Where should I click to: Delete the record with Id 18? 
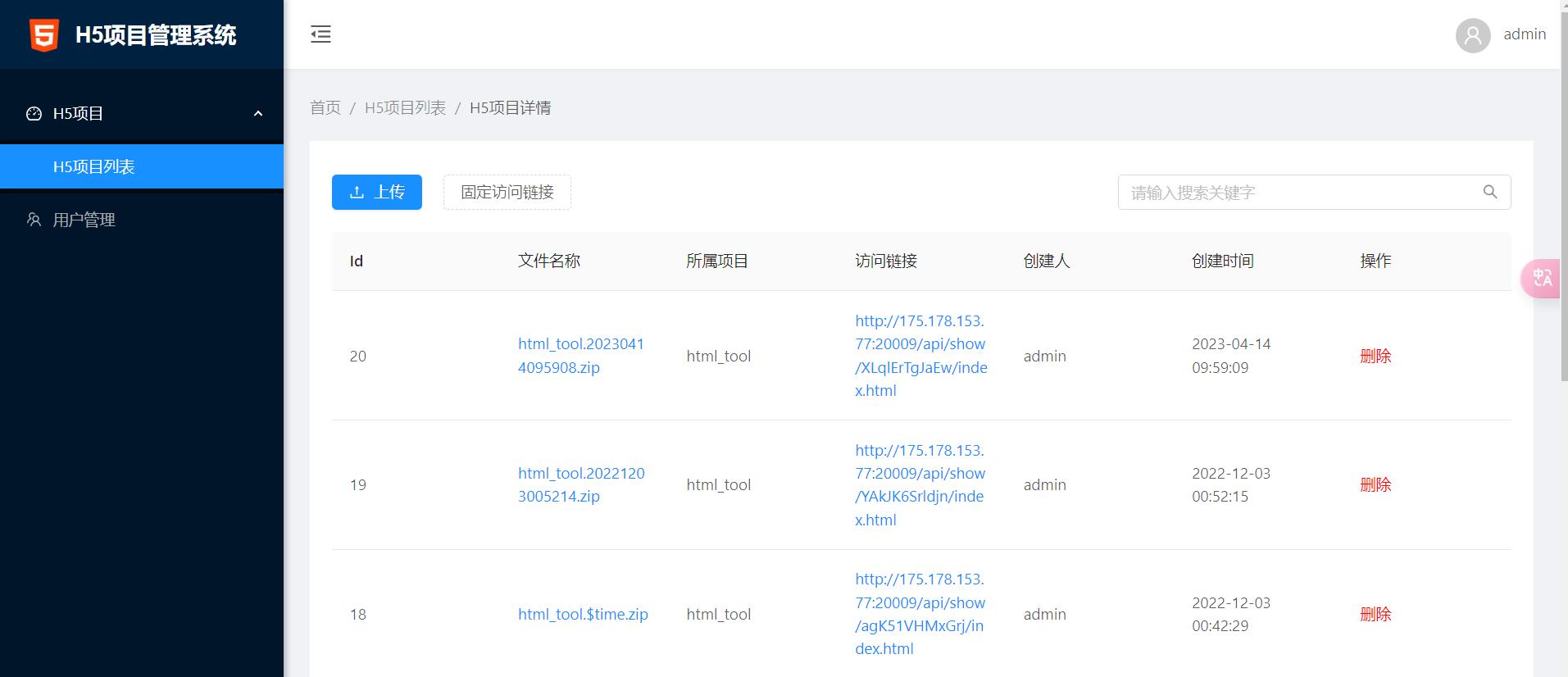(1375, 614)
